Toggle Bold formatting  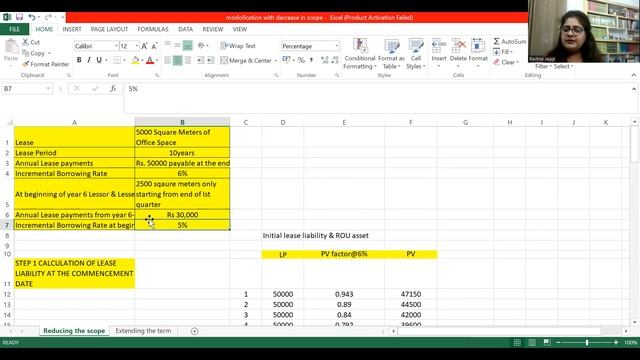[x=79, y=60]
